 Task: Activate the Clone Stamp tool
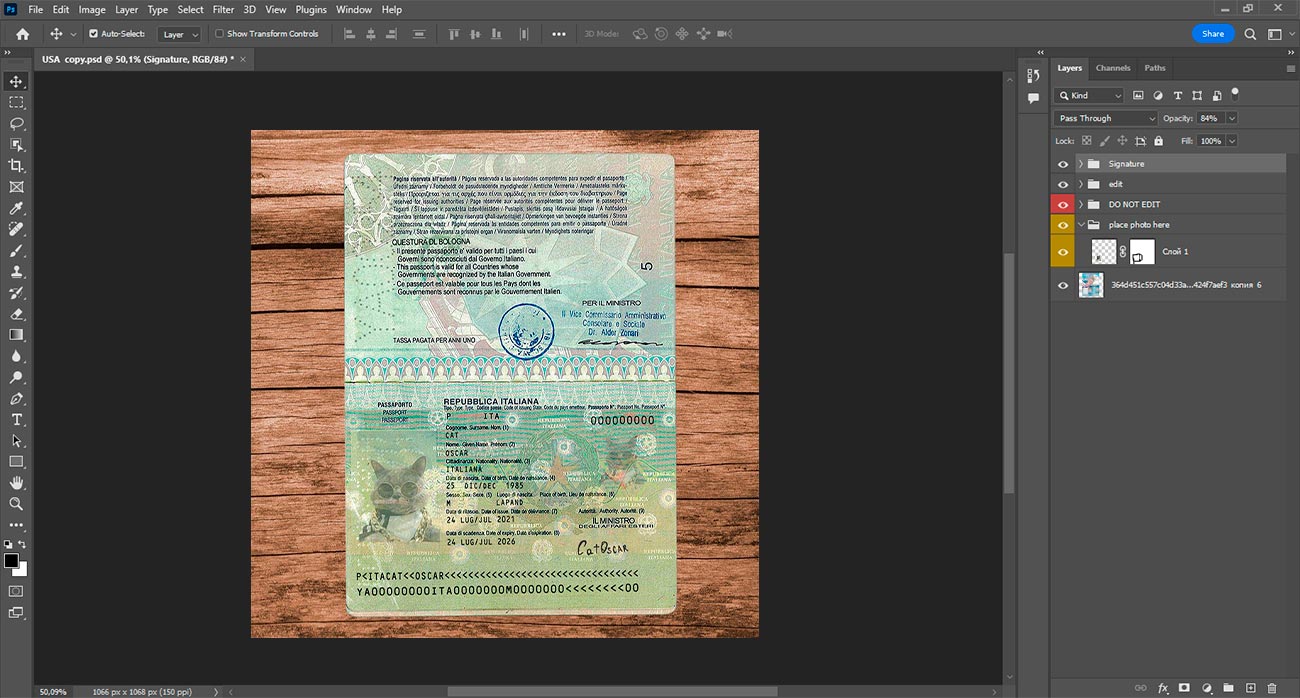16,271
